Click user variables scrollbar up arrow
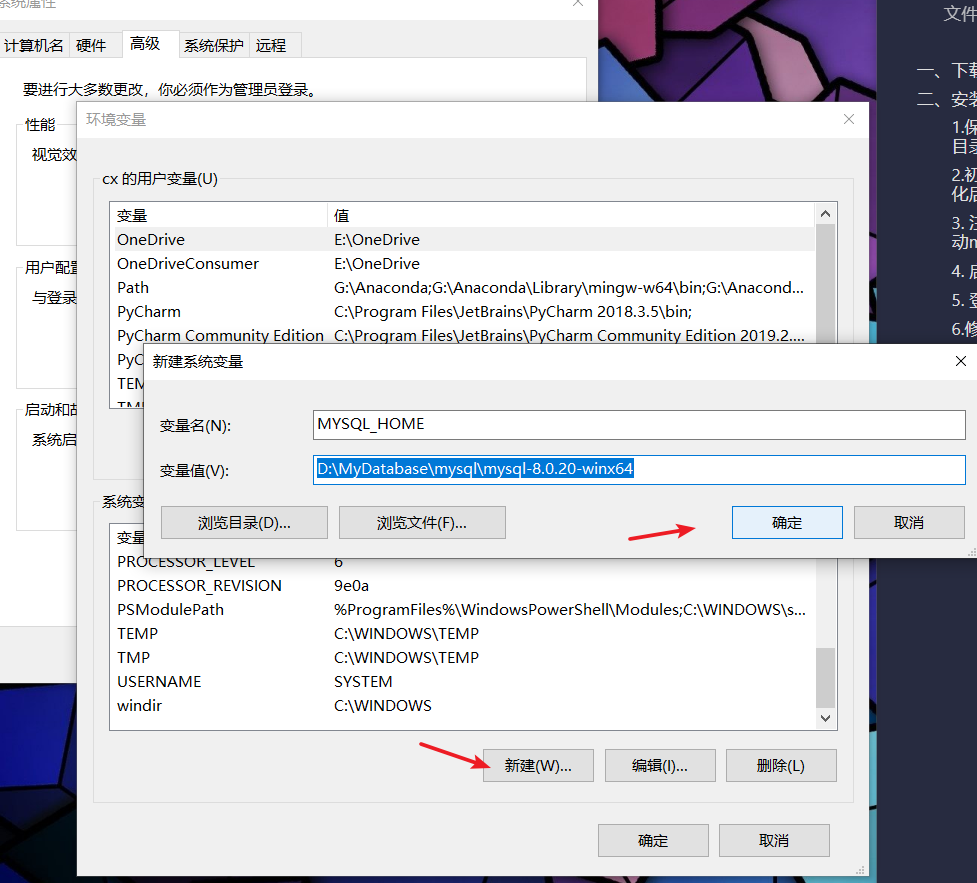Viewport: 977px width, 883px height. pos(826,214)
